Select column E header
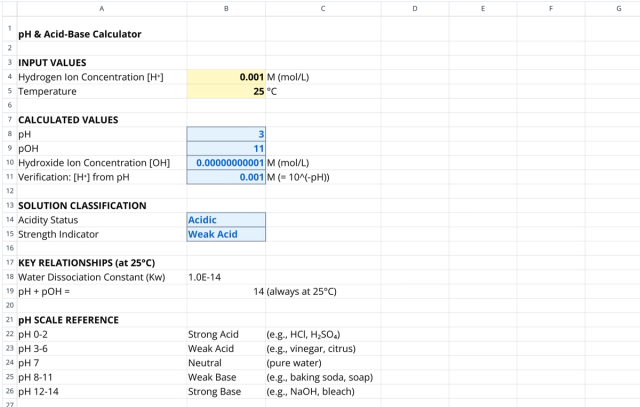The height and width of the screenshot is (407, 640). pos(483,9)
